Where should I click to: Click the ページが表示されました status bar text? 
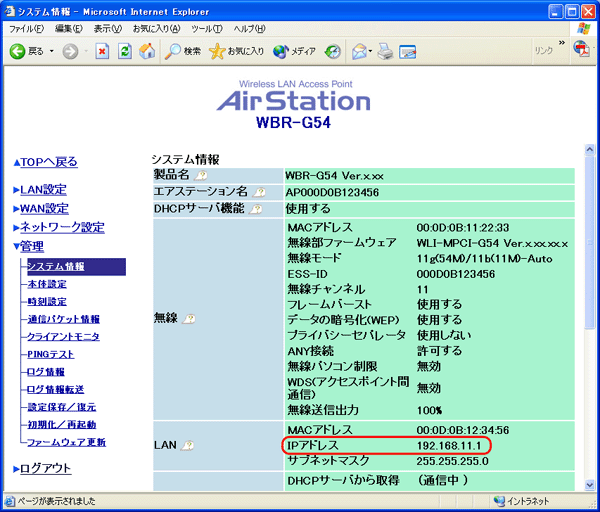[56, 501]
